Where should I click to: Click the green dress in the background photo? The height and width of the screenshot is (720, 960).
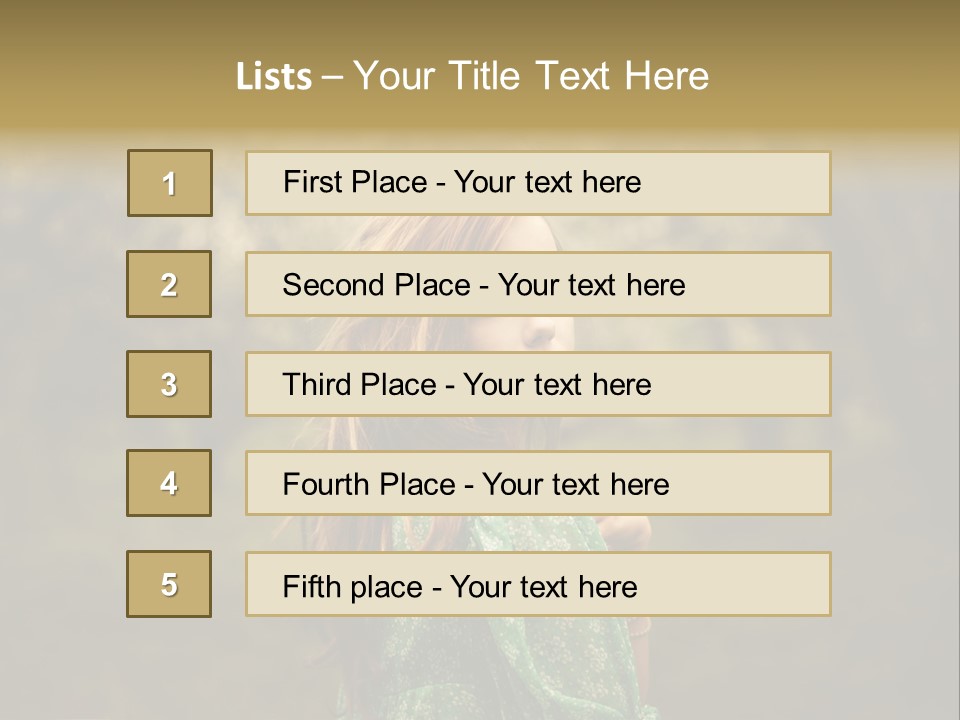[x=500, y=640]
